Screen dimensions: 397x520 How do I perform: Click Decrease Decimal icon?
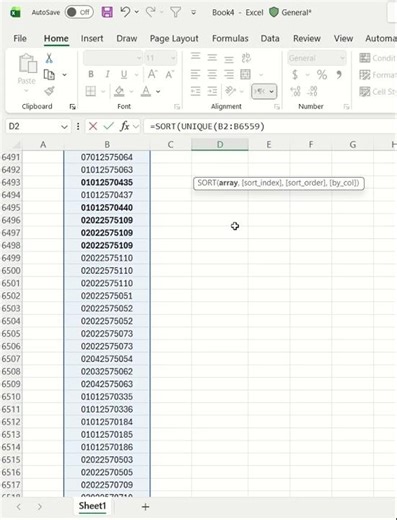pyautogui.click(x=313, y=91)
